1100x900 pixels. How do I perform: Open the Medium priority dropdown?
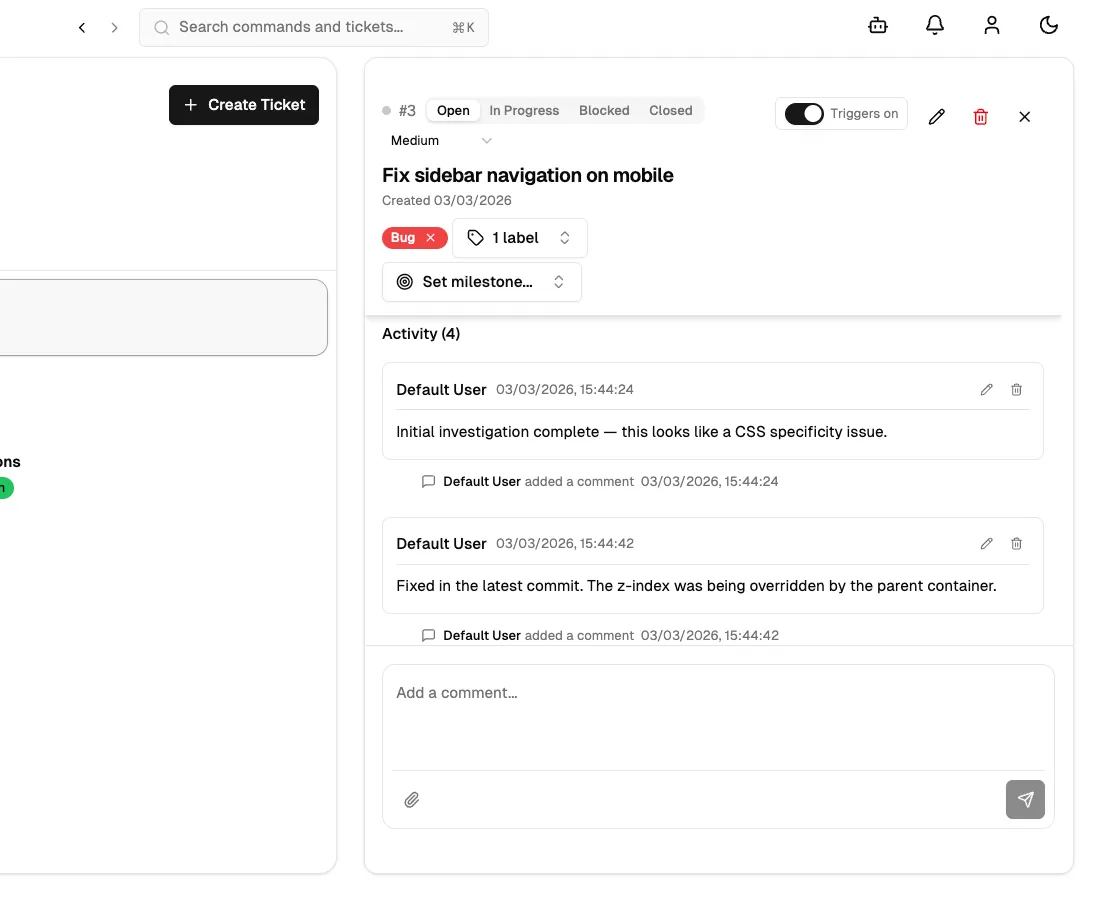click(440, 140)
